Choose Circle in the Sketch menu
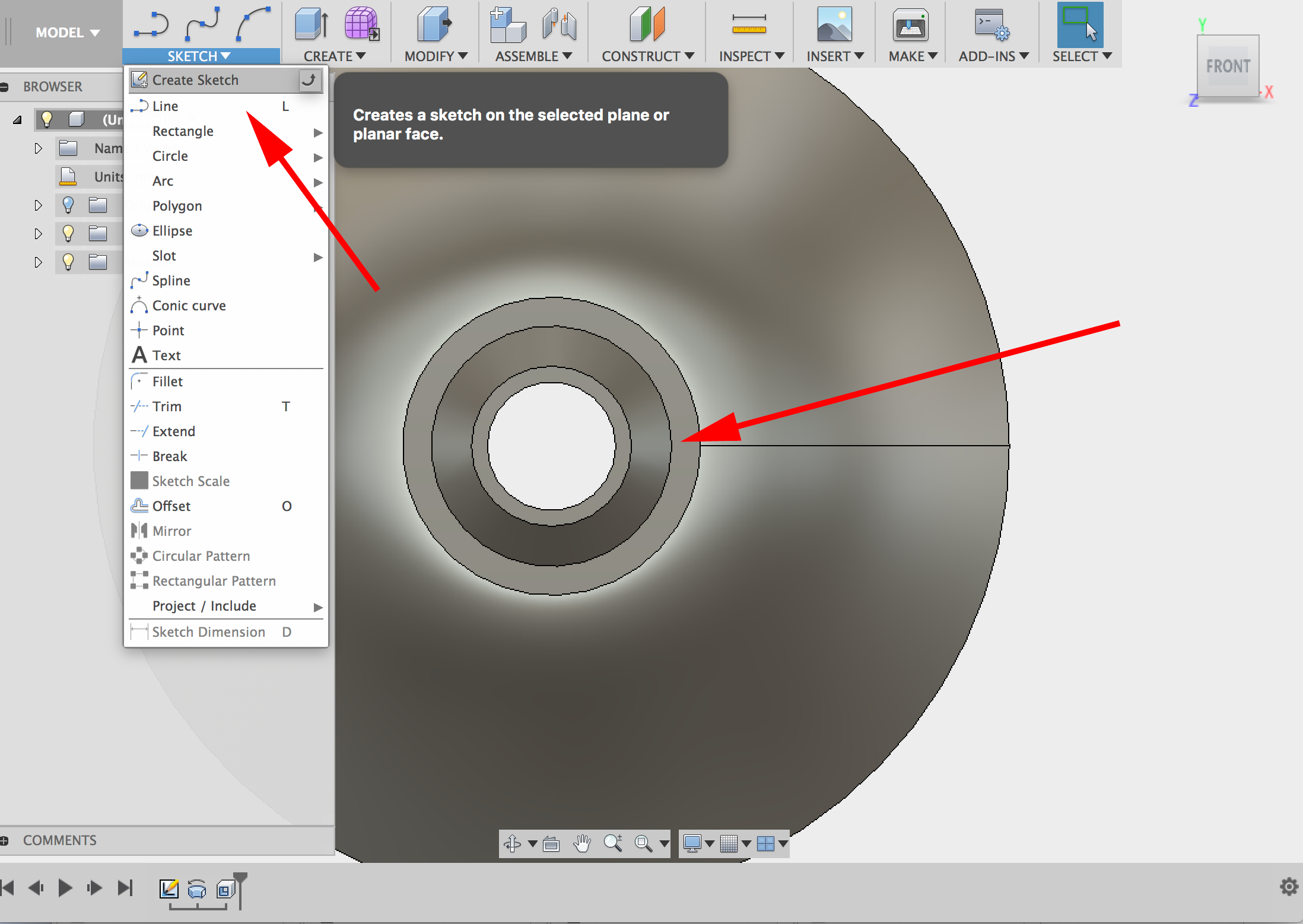The image size is (1303, 924). (226, 156)
